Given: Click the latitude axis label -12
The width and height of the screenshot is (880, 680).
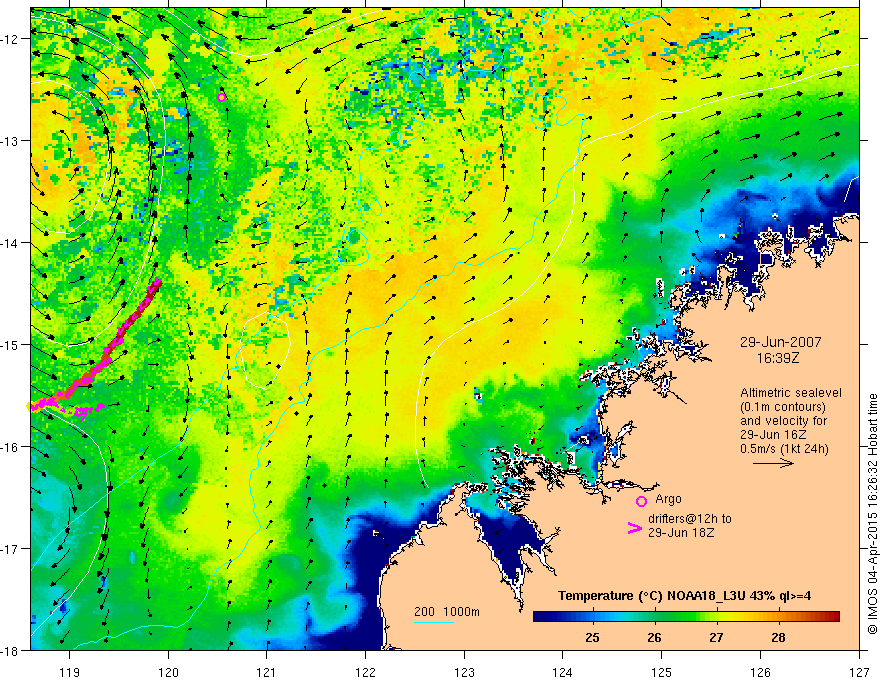Looking at the screenshot, I should (x=11, y=39).
